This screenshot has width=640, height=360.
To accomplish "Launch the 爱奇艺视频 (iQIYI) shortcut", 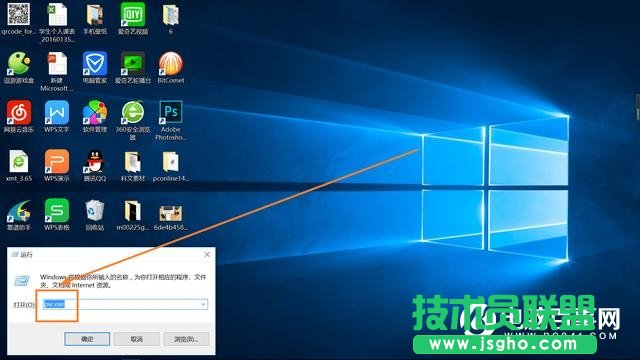I will click(x=133, y=14).
